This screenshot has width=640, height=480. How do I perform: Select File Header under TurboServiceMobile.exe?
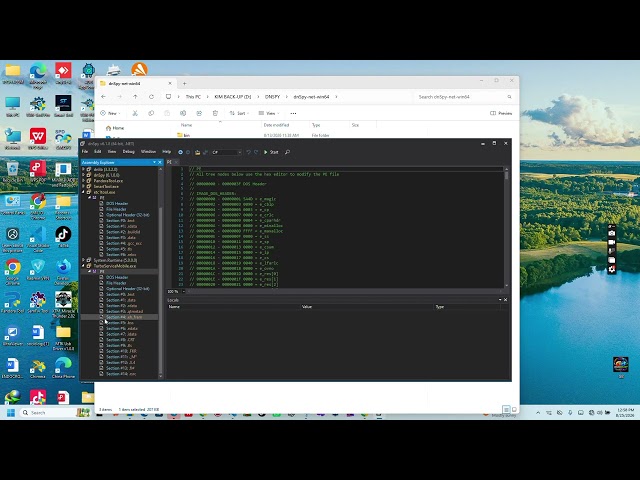click(x=116, y=283)
